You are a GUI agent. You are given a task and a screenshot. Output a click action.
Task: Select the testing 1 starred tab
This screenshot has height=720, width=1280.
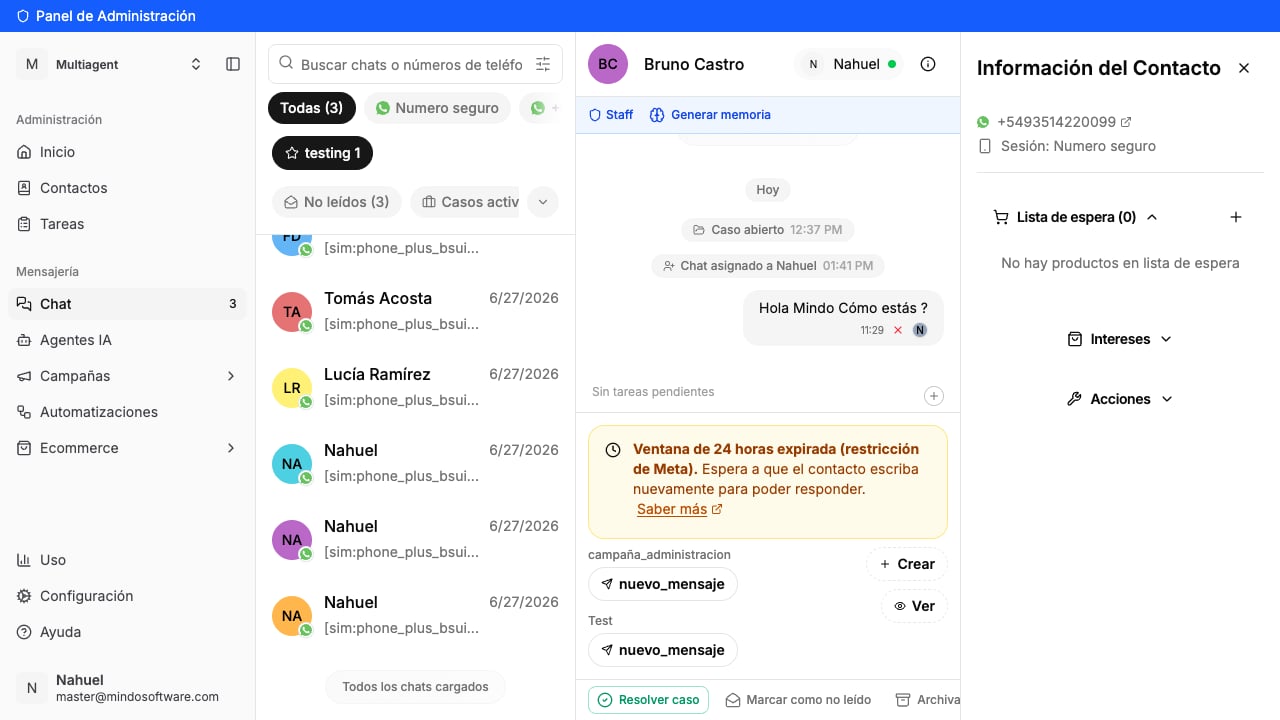click(x=322, y=153)
